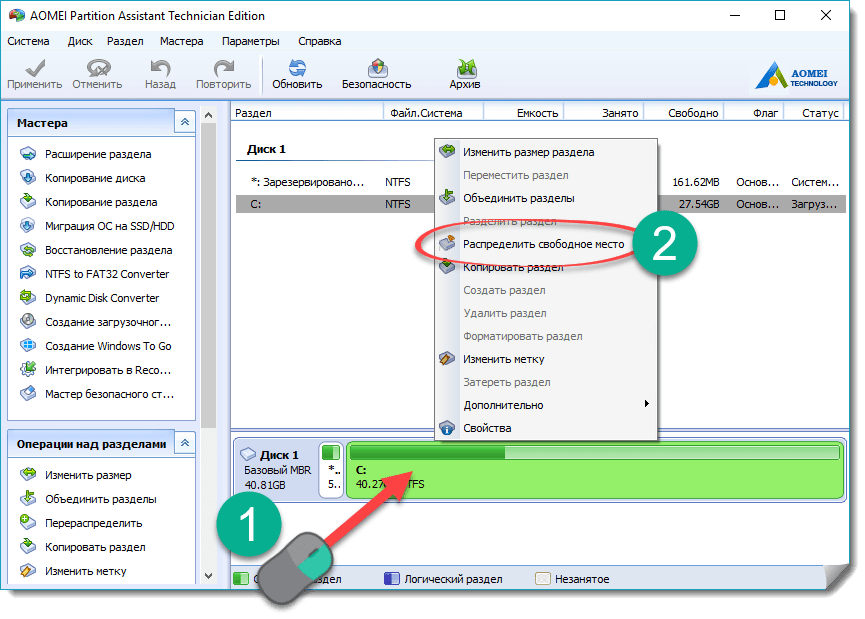Select Объединить разделы in context menu
The height and width of the screenshot is (619, 865).
(546, 198)
